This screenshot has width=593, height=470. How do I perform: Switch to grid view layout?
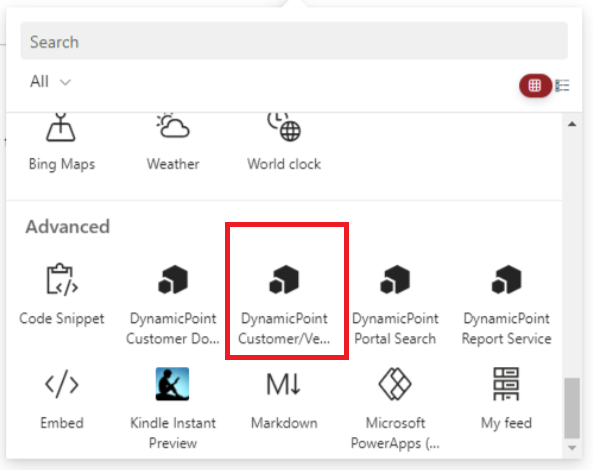pyautogui.click(x=535, y=85)
